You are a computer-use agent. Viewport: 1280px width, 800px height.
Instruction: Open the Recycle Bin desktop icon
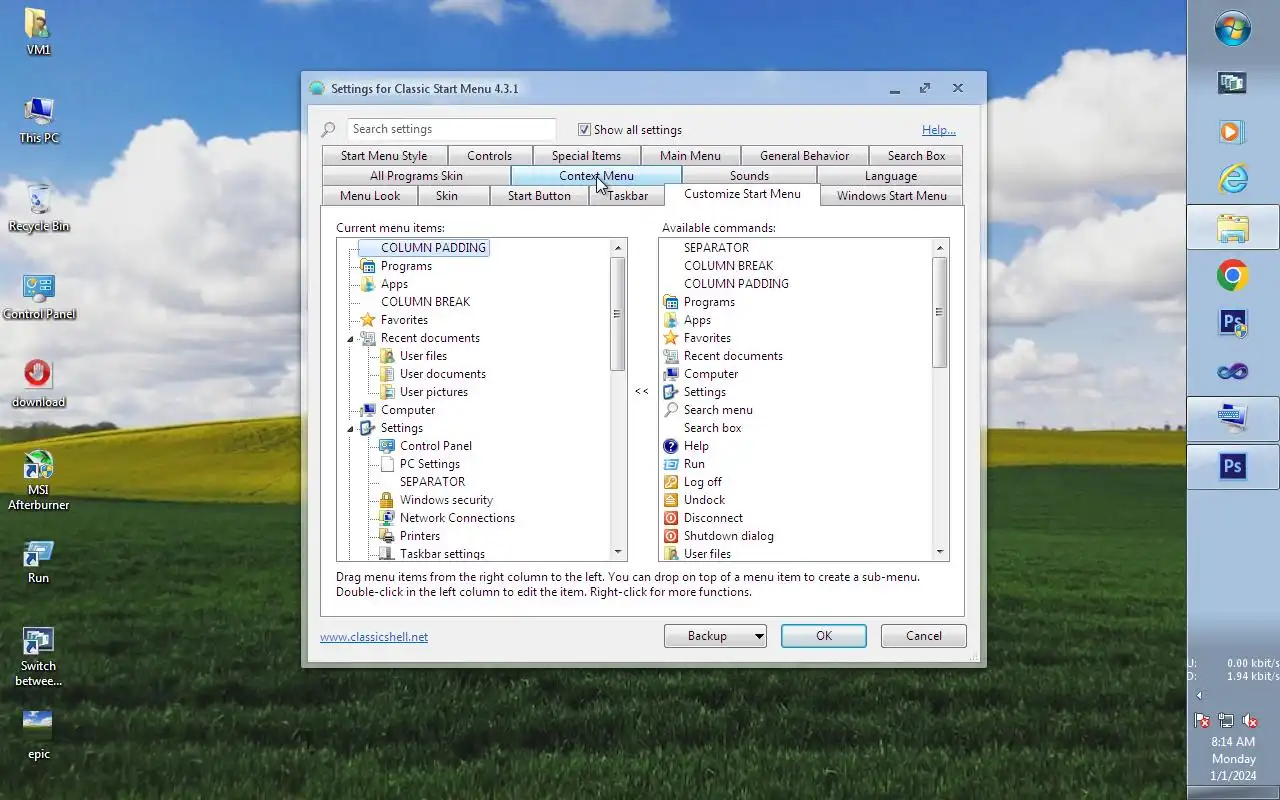(38, 209)
